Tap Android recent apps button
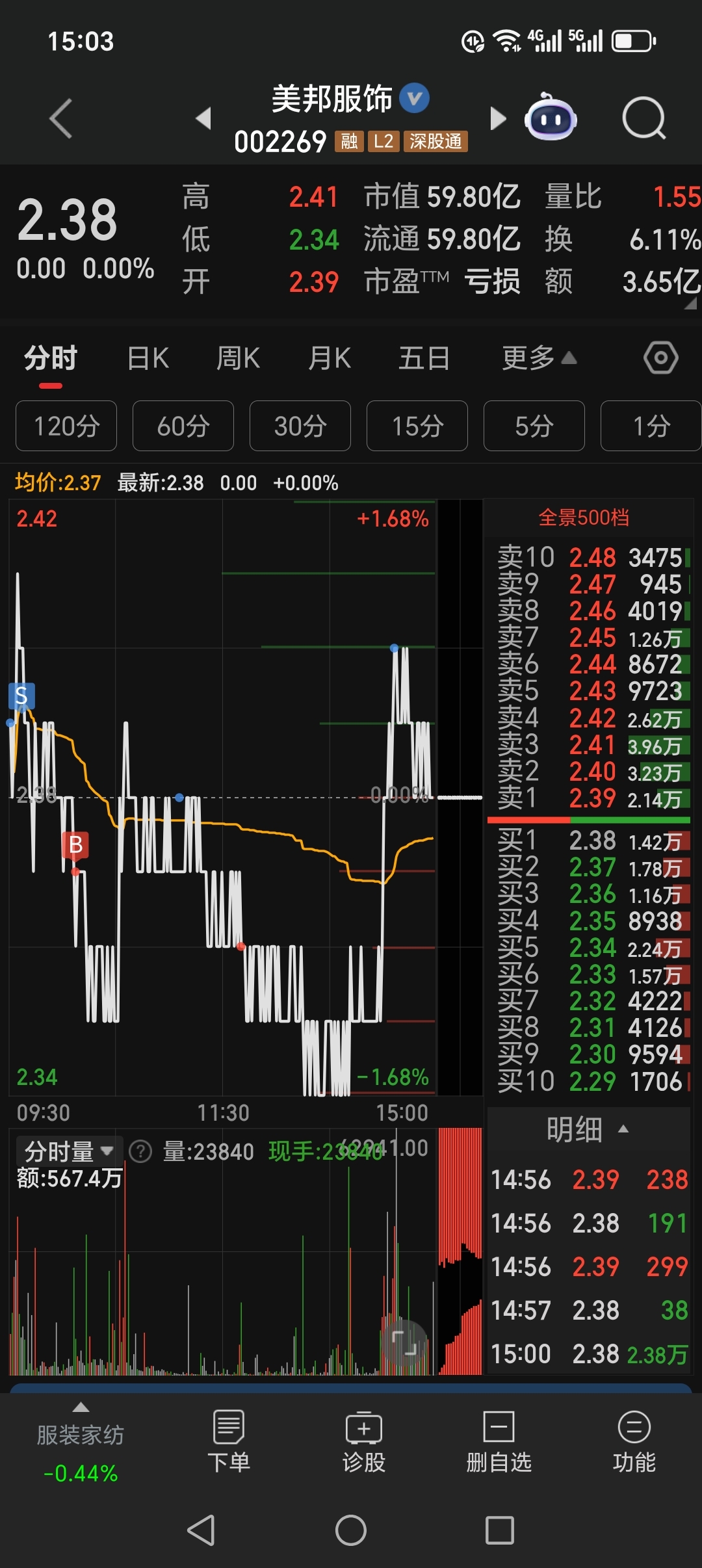The image size is (702, 1568). 500,1530
